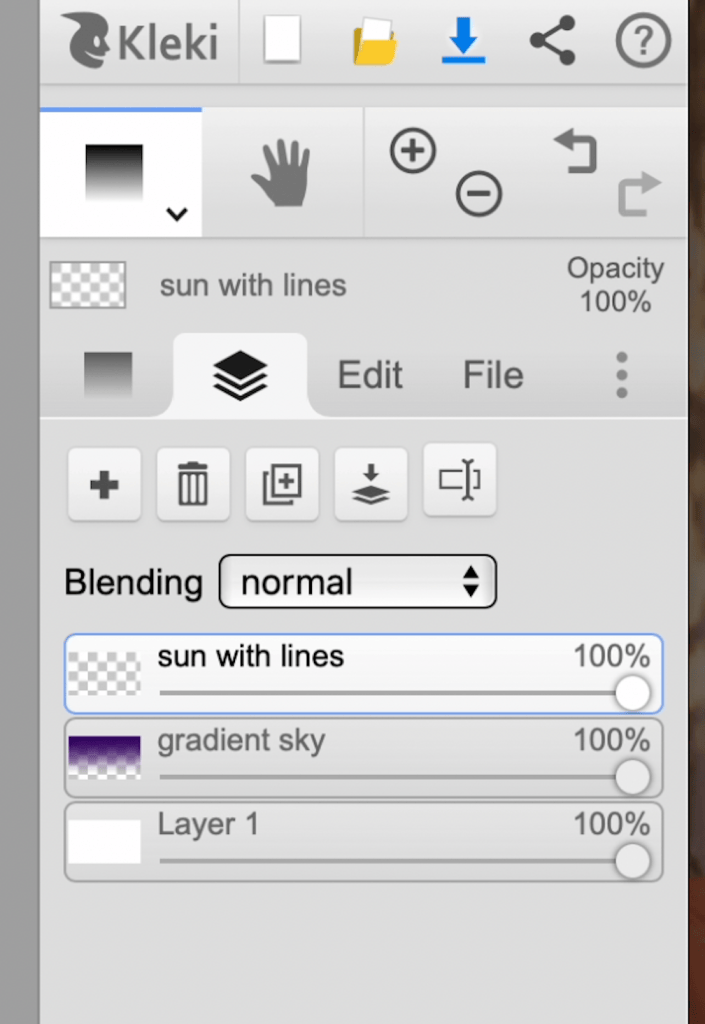The width and height of the screenshot is (705, 1024).
Task: Open the share icon
Action: click(x=553, y=40)
